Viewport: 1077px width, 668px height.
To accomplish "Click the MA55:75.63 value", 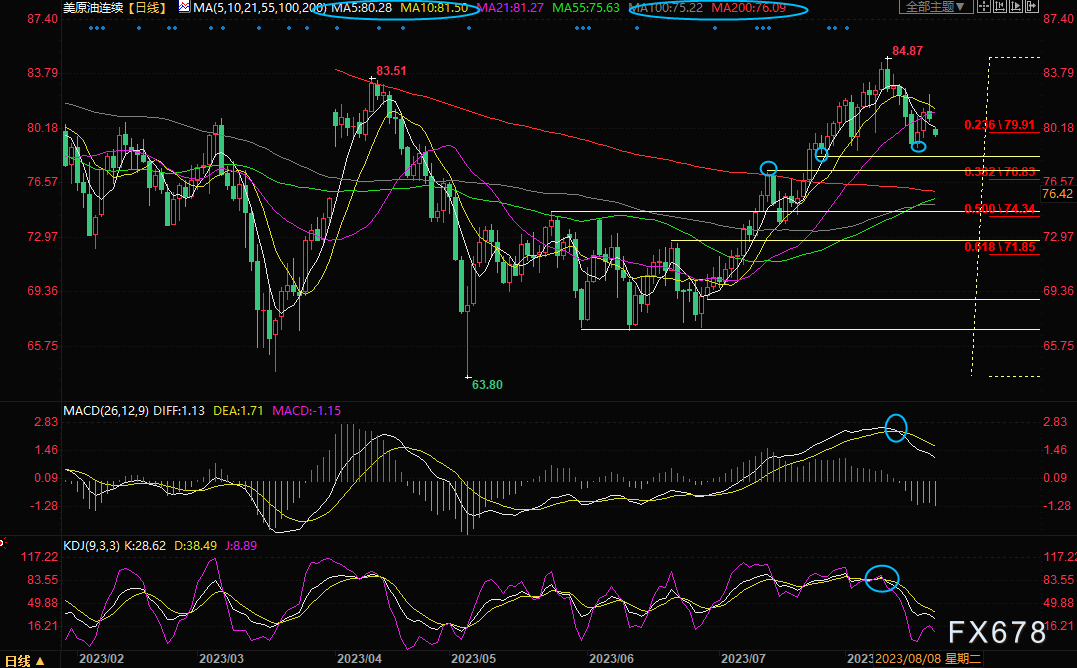I will (x=586, y=8).
